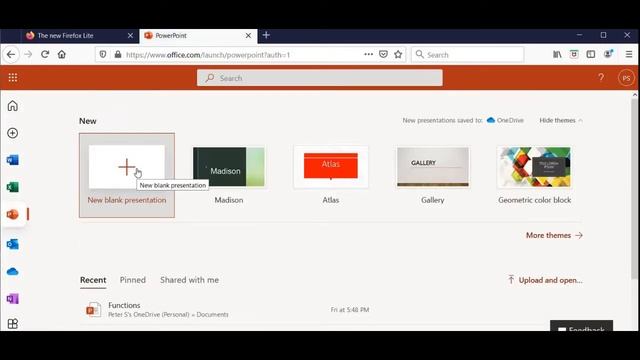Image resolution: width=640 pixels, height=360 pixels.
Task: Go to Office Home in the sidebar
Action: pos(13,106)
